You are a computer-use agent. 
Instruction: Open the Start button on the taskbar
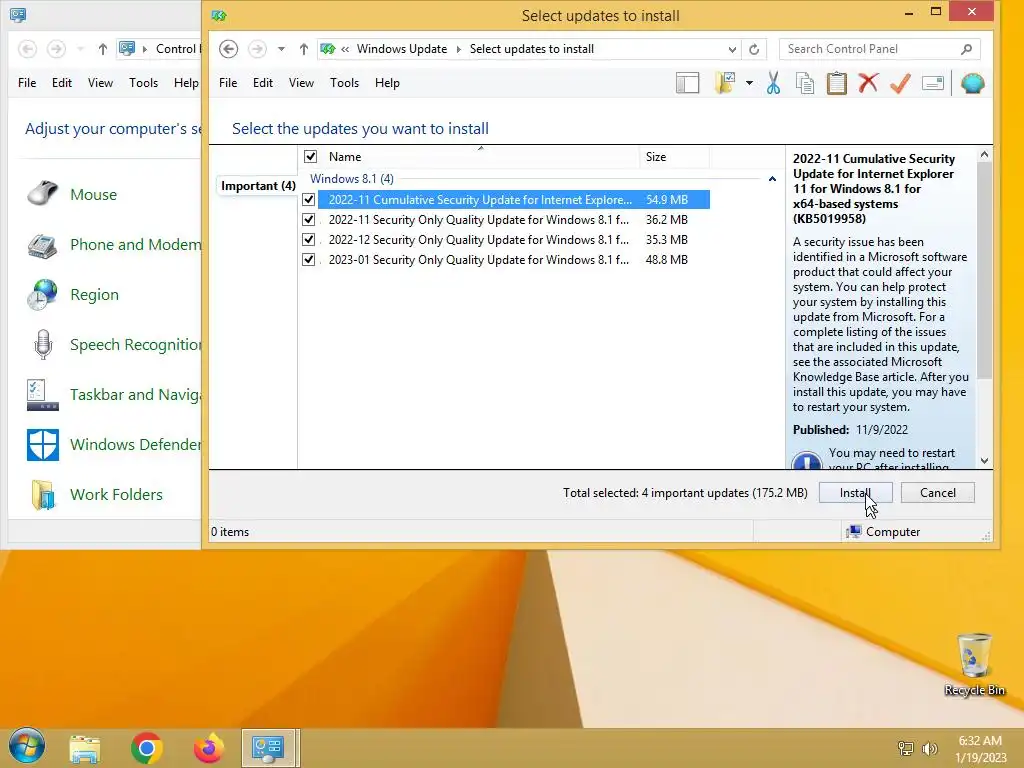(x=27, y=745)
